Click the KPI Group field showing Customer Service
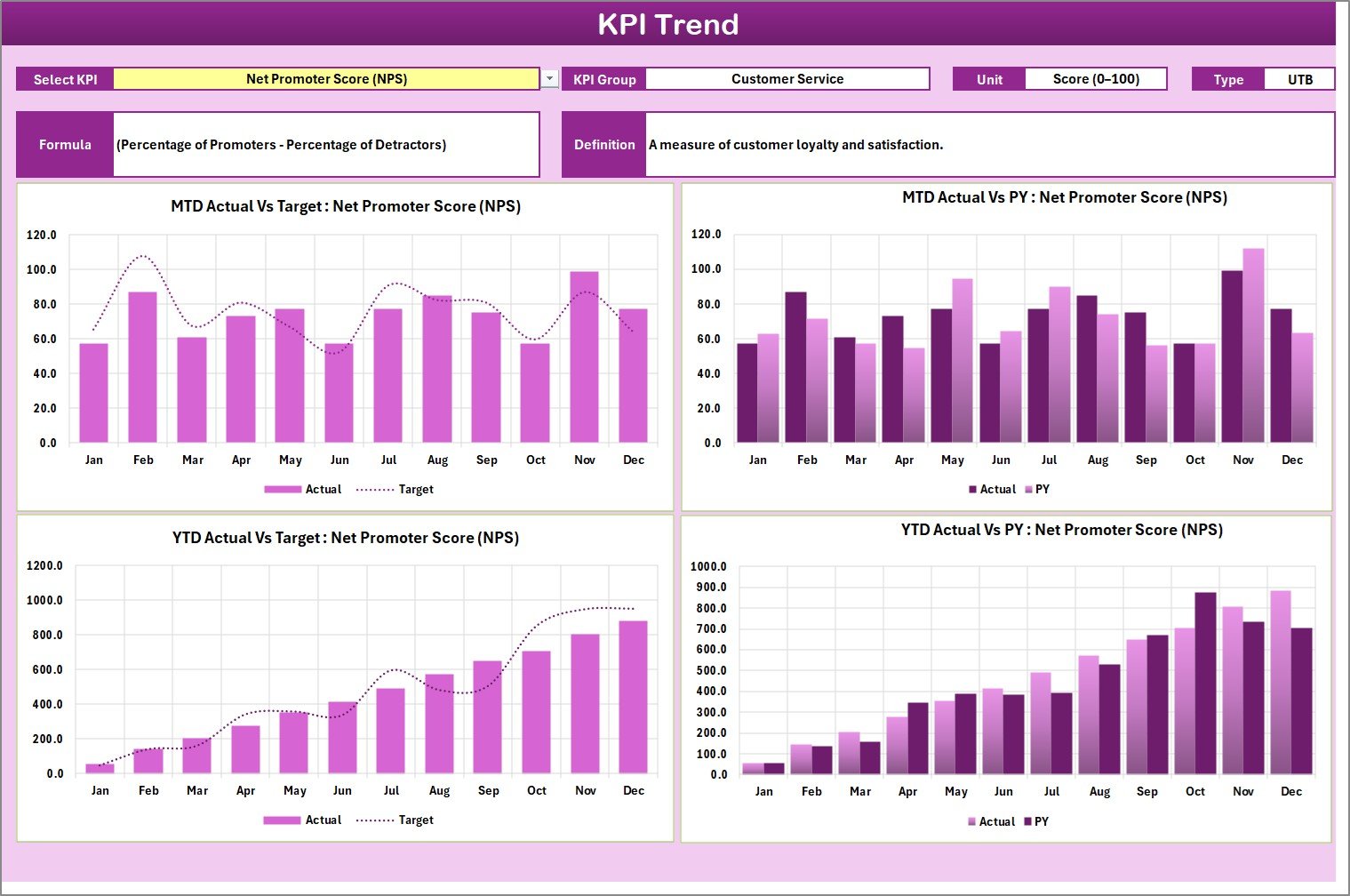The image size is (1350, 896). 787,78
